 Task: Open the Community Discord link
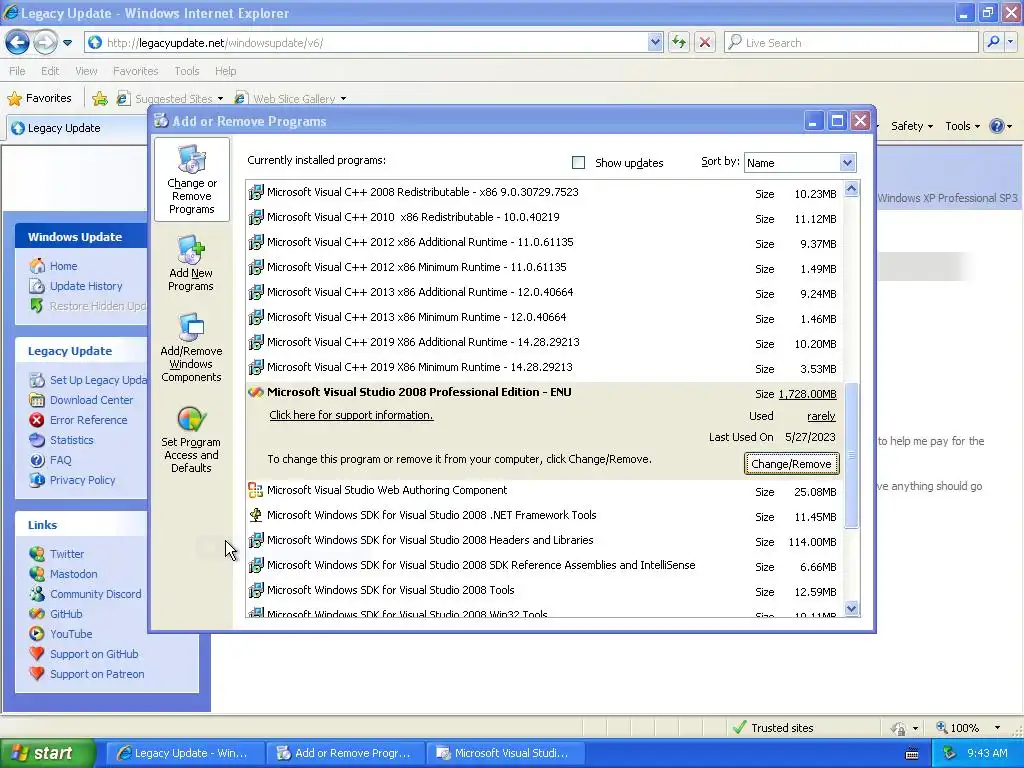(95, 594)
